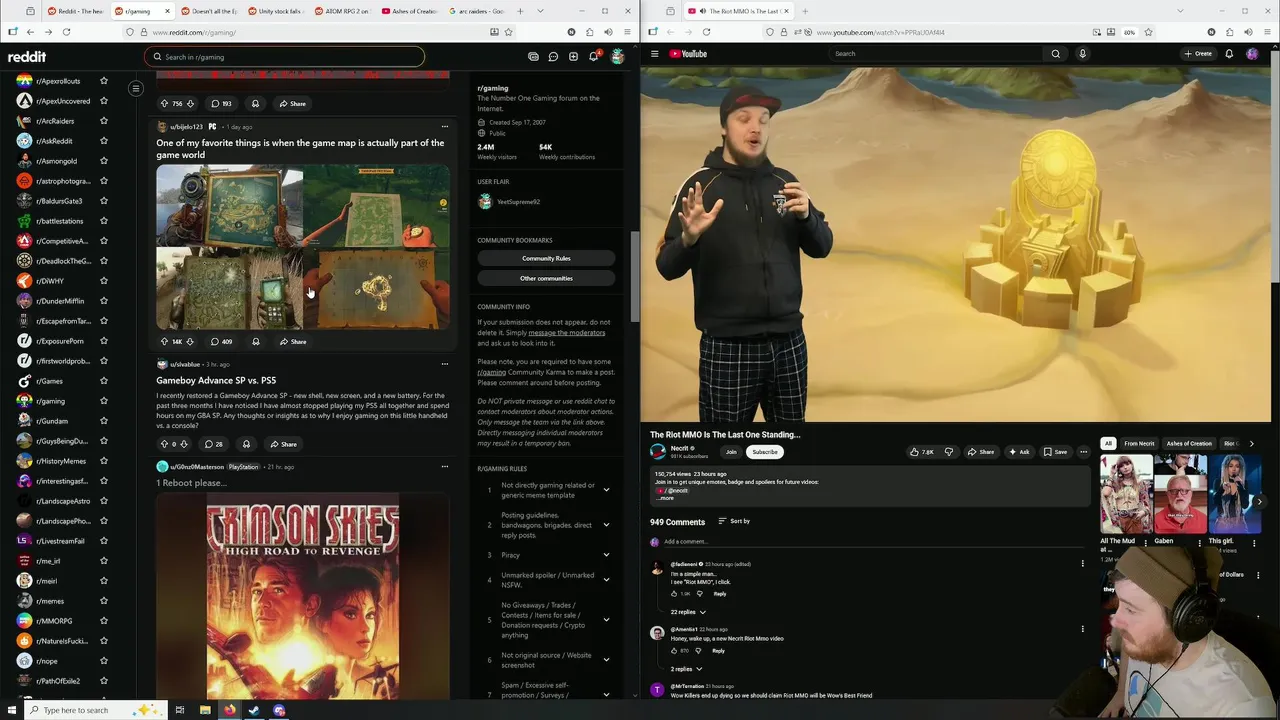This screenshot has width=1280, height=720.
Task: Open YouTube notifications bell
Action: [1229, 54]
